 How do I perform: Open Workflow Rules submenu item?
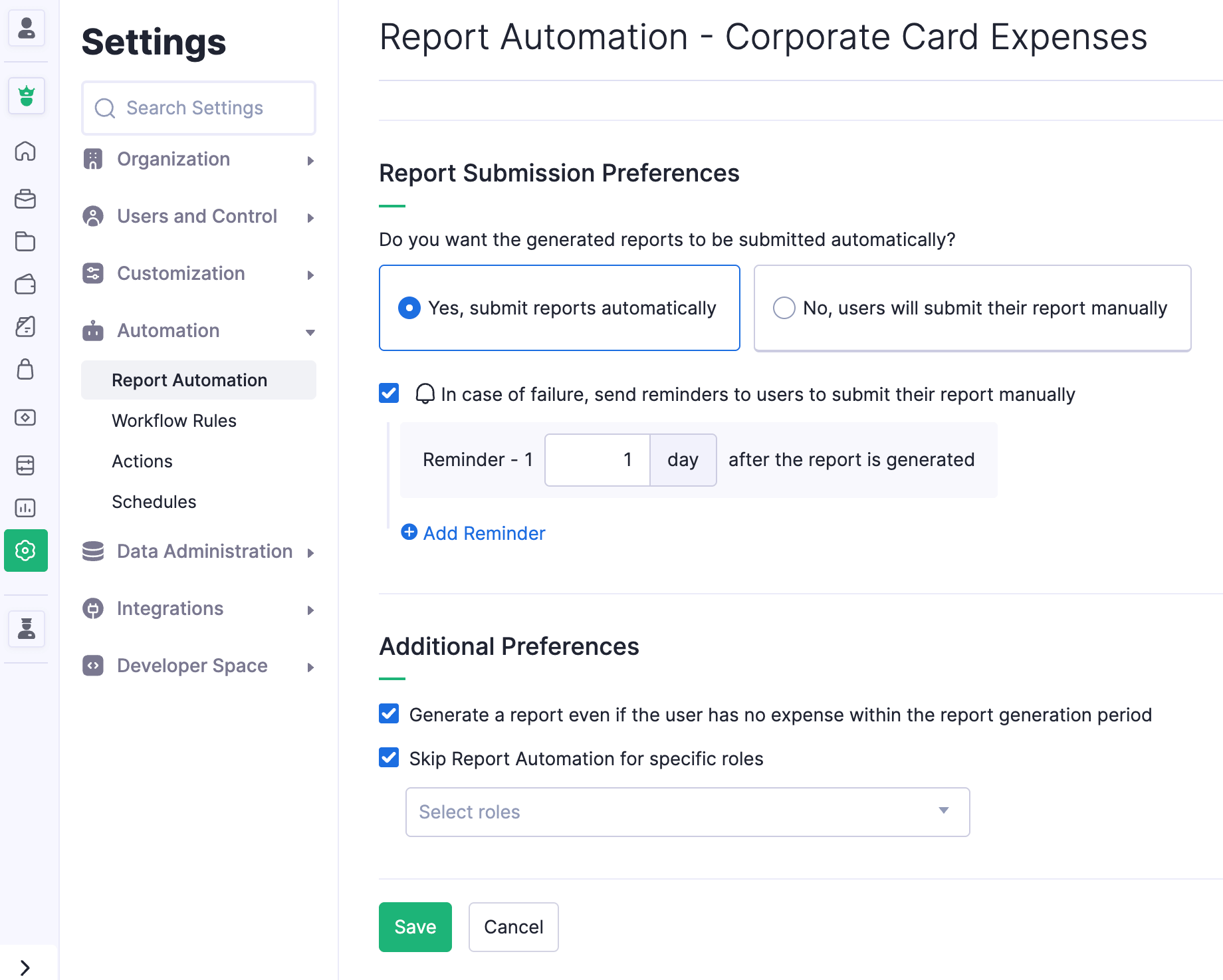(x=174, y=421)
